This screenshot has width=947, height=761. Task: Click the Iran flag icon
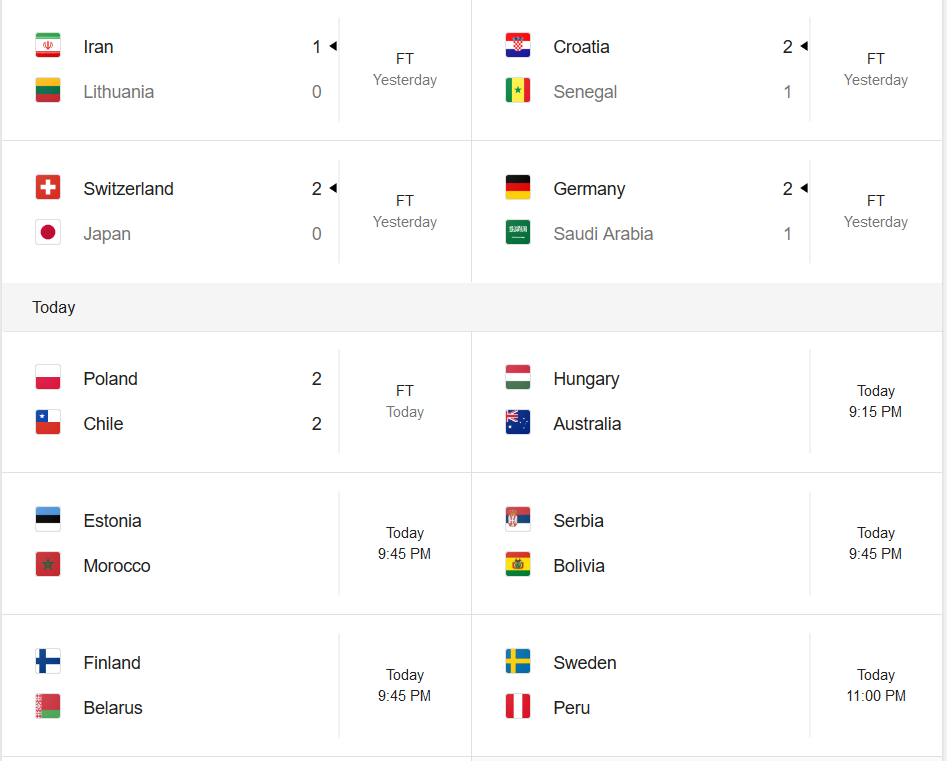pos(48,45)
